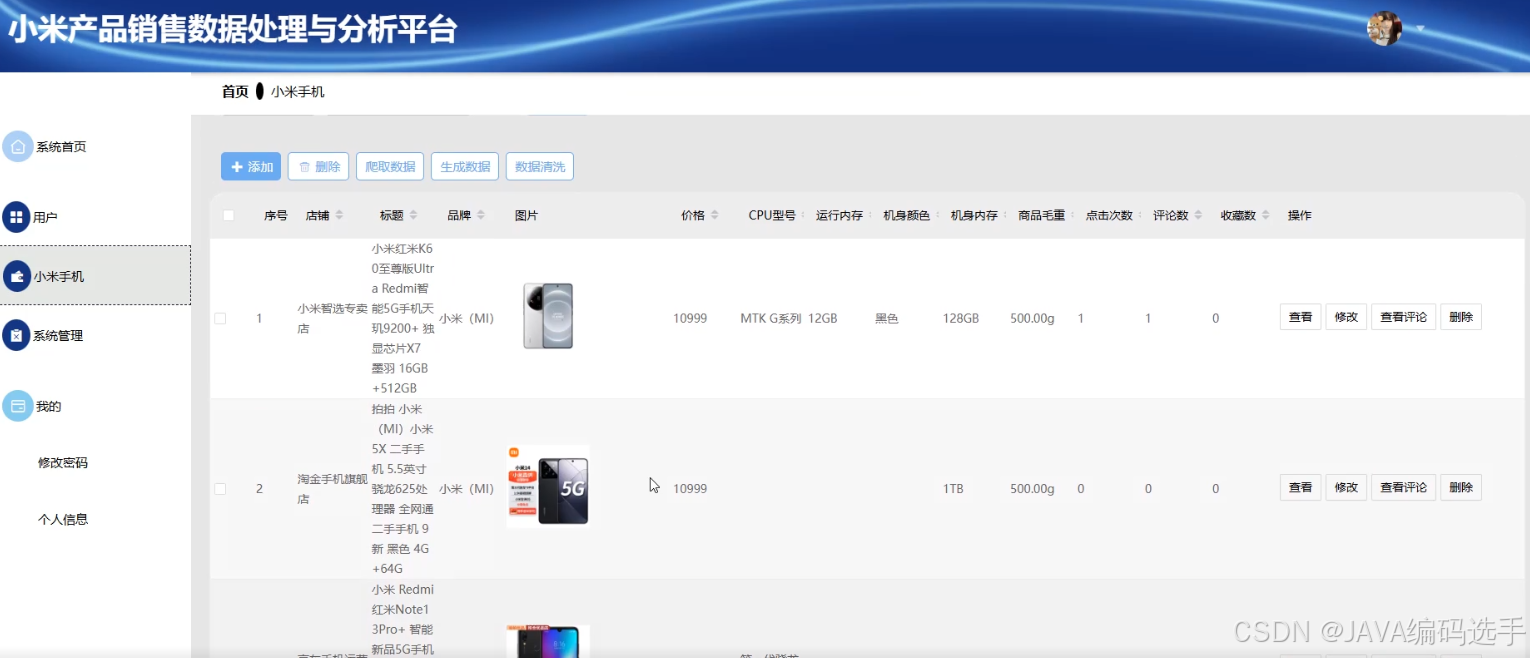Check the row 1 checkbox
Image resolution: width=1530 pixels, height=658 pixels.
(x=220, y=318)
